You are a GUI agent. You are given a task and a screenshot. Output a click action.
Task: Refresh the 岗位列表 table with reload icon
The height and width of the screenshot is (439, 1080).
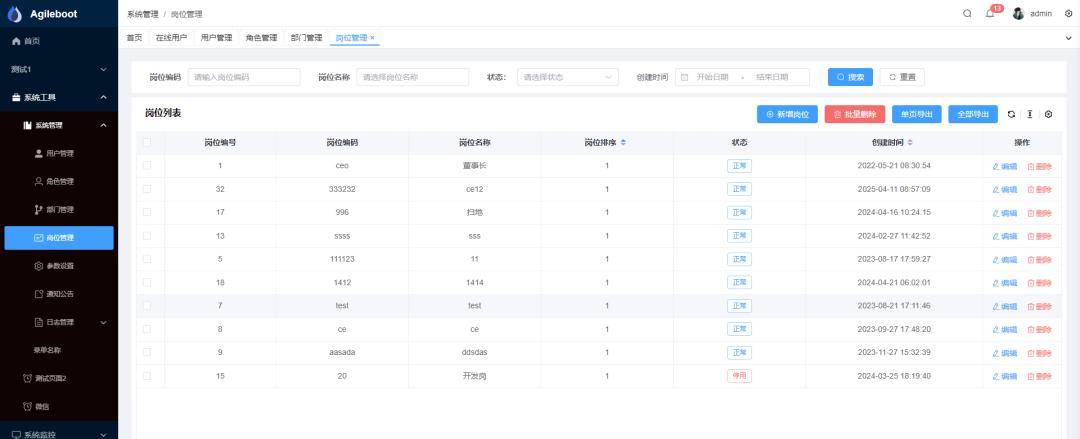tap(1011, 114)
